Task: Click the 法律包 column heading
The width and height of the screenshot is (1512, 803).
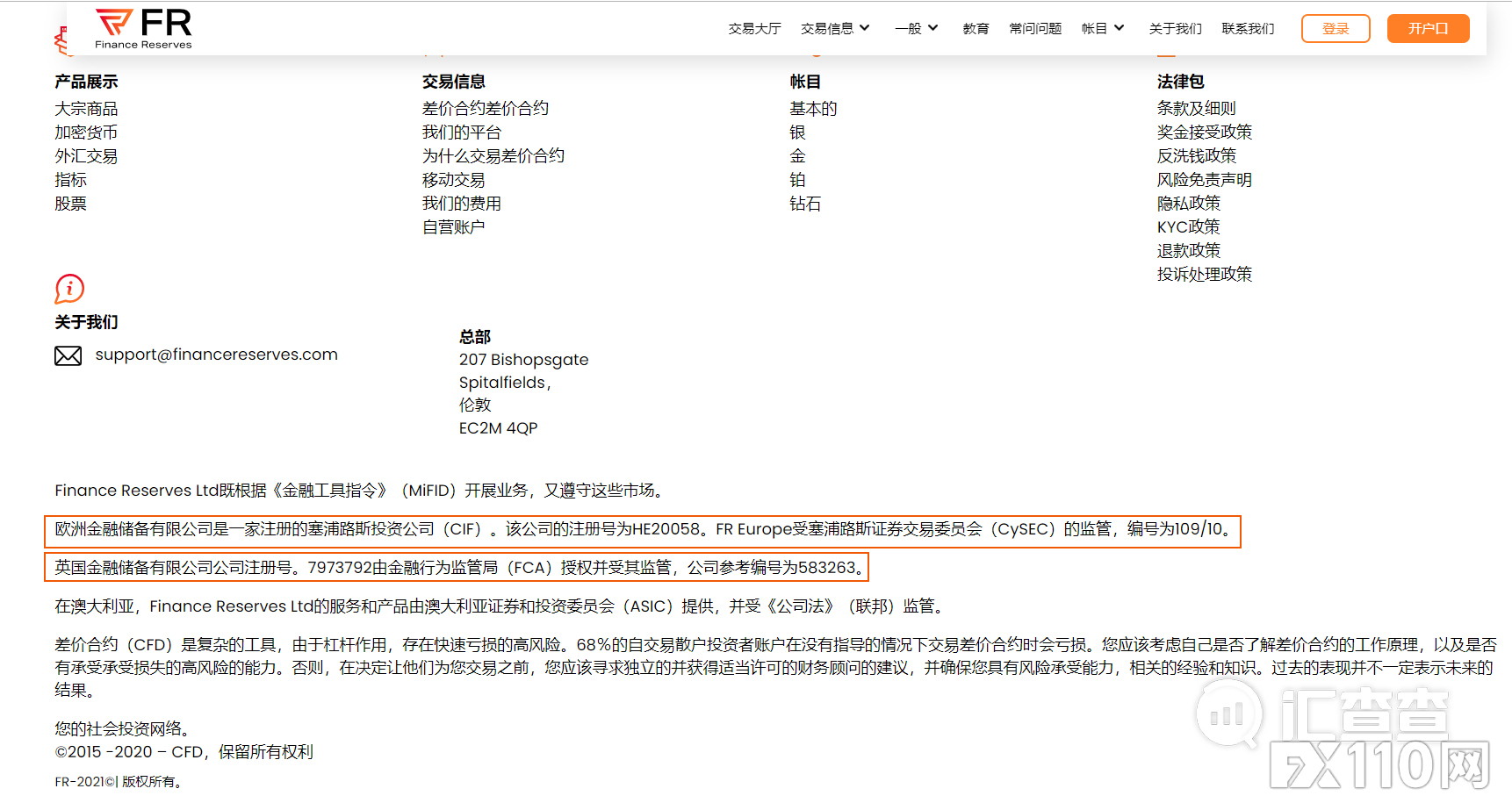Action: coord(1180,82)
